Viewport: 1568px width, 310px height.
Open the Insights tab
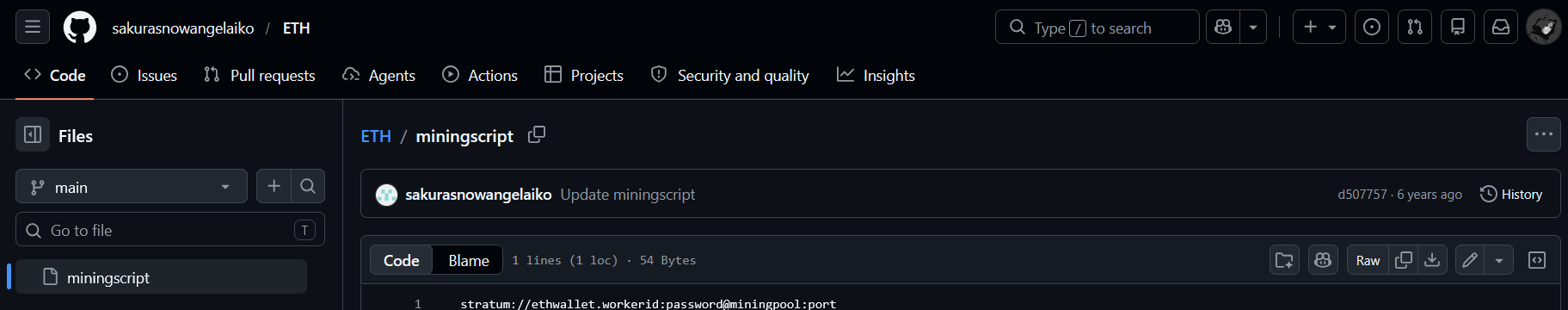pos(876,76)
